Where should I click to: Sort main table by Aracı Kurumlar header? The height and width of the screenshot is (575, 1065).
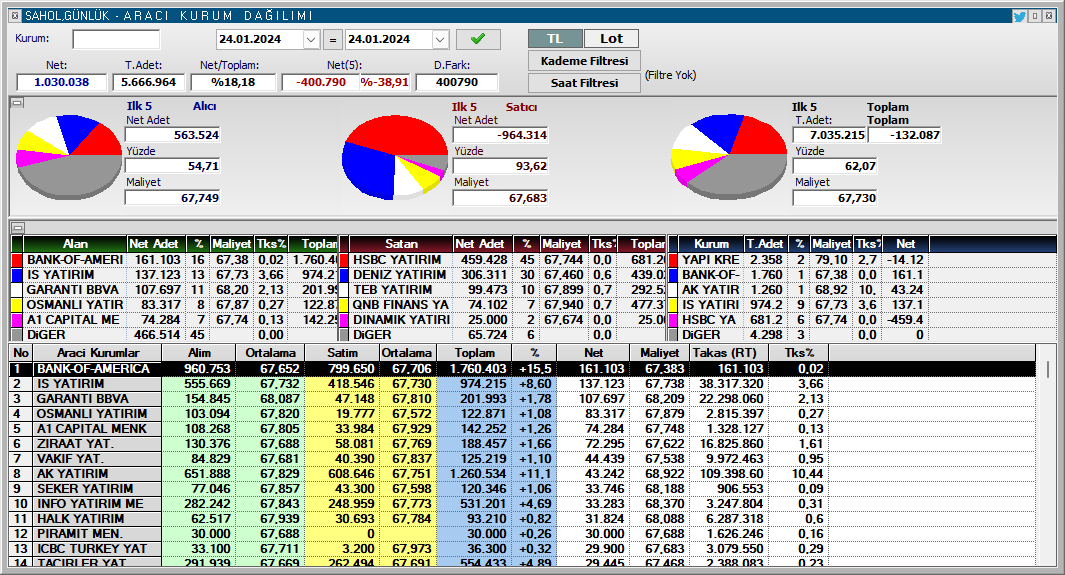click(x=98, y=353)
